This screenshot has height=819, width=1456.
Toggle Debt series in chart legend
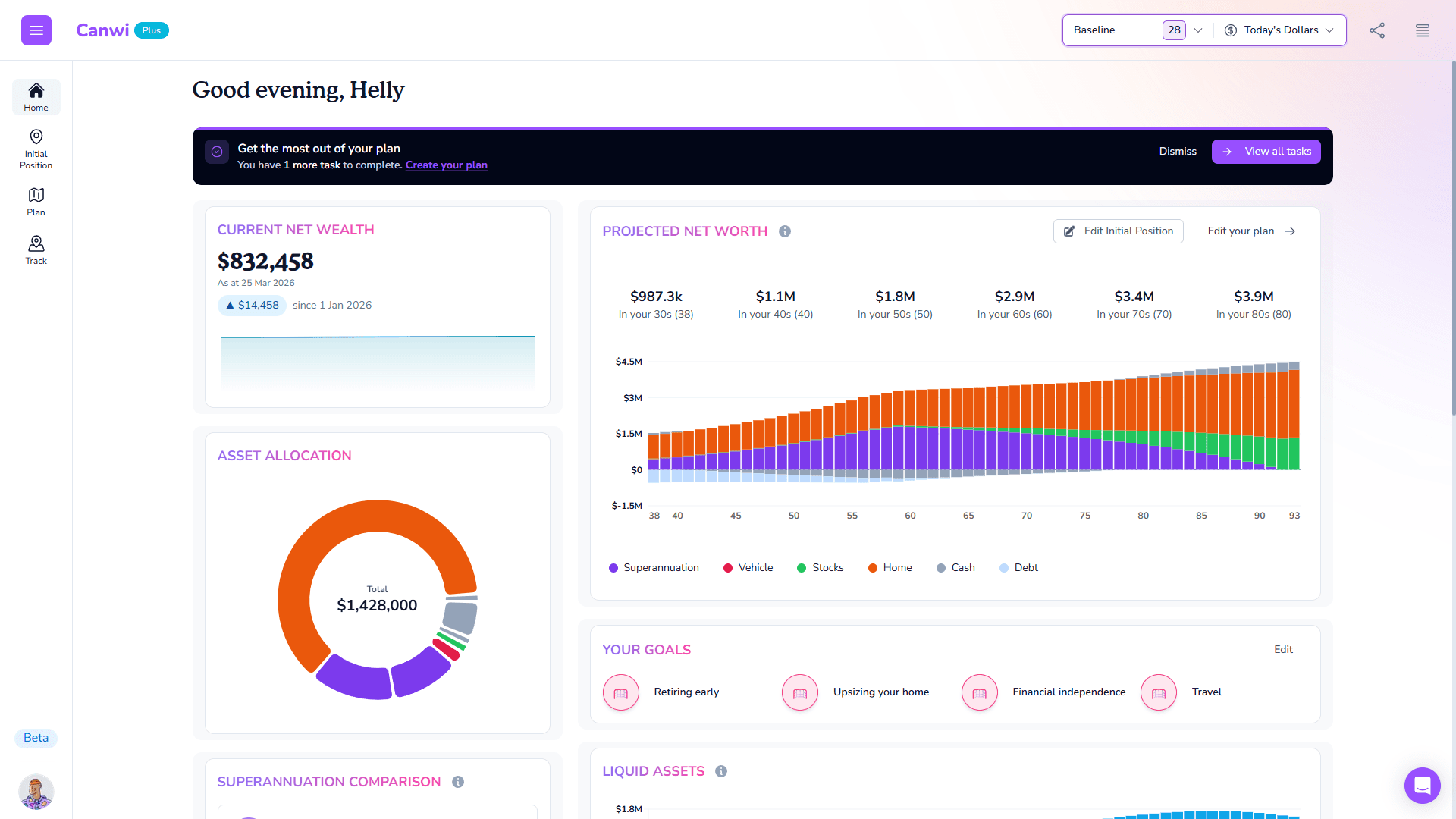pos(1018,568)
